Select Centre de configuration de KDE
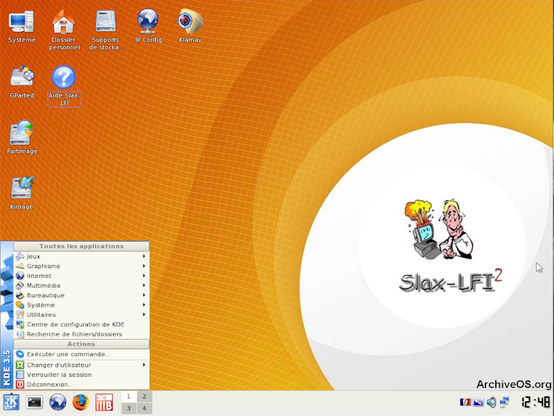 pos(82,324)
